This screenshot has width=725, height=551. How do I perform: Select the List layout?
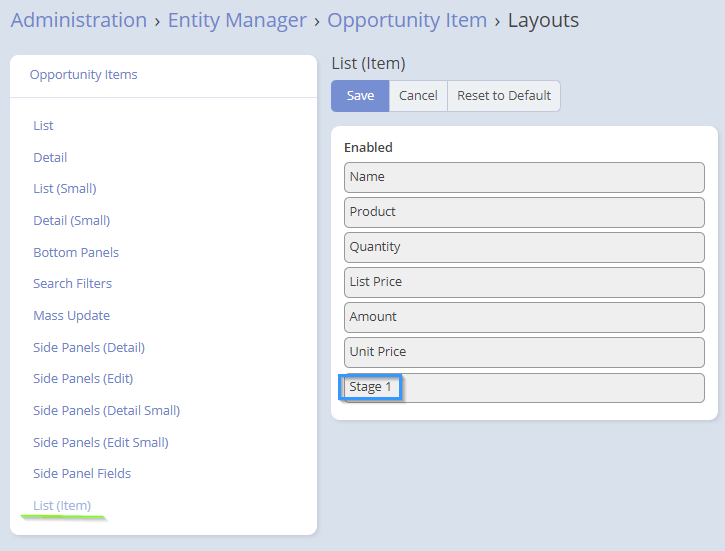tap(43, 126)
